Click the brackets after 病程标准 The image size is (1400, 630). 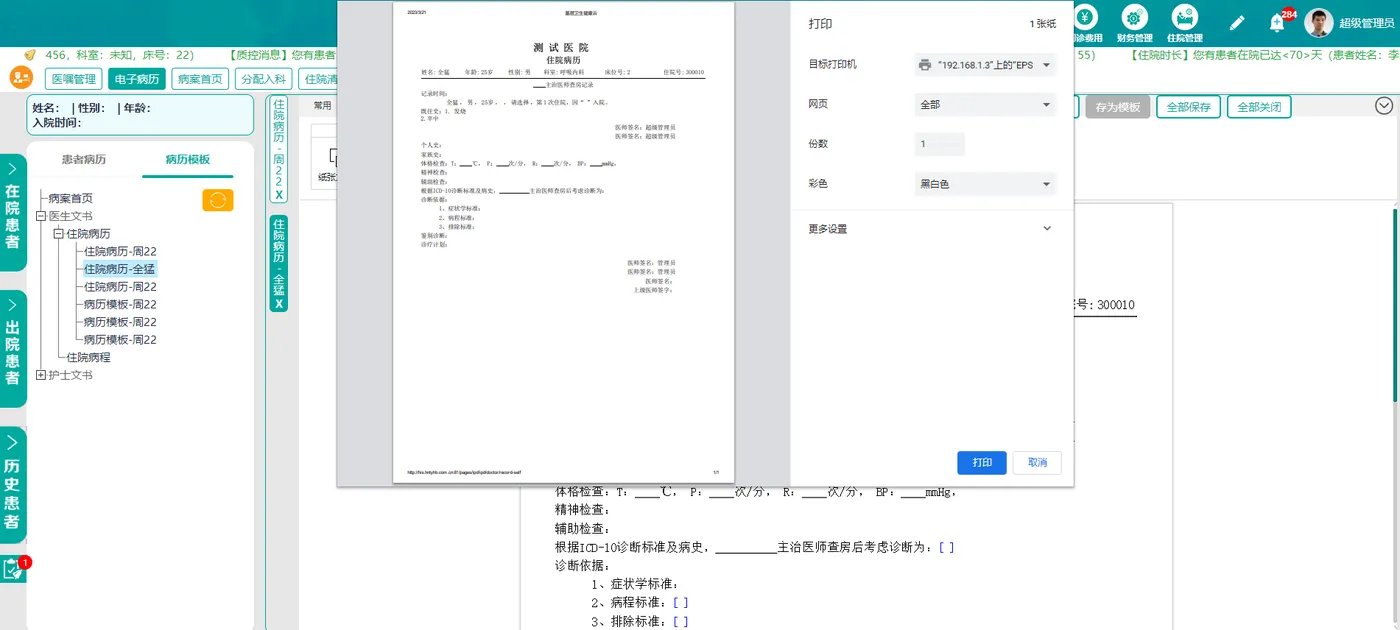point(680,603)
